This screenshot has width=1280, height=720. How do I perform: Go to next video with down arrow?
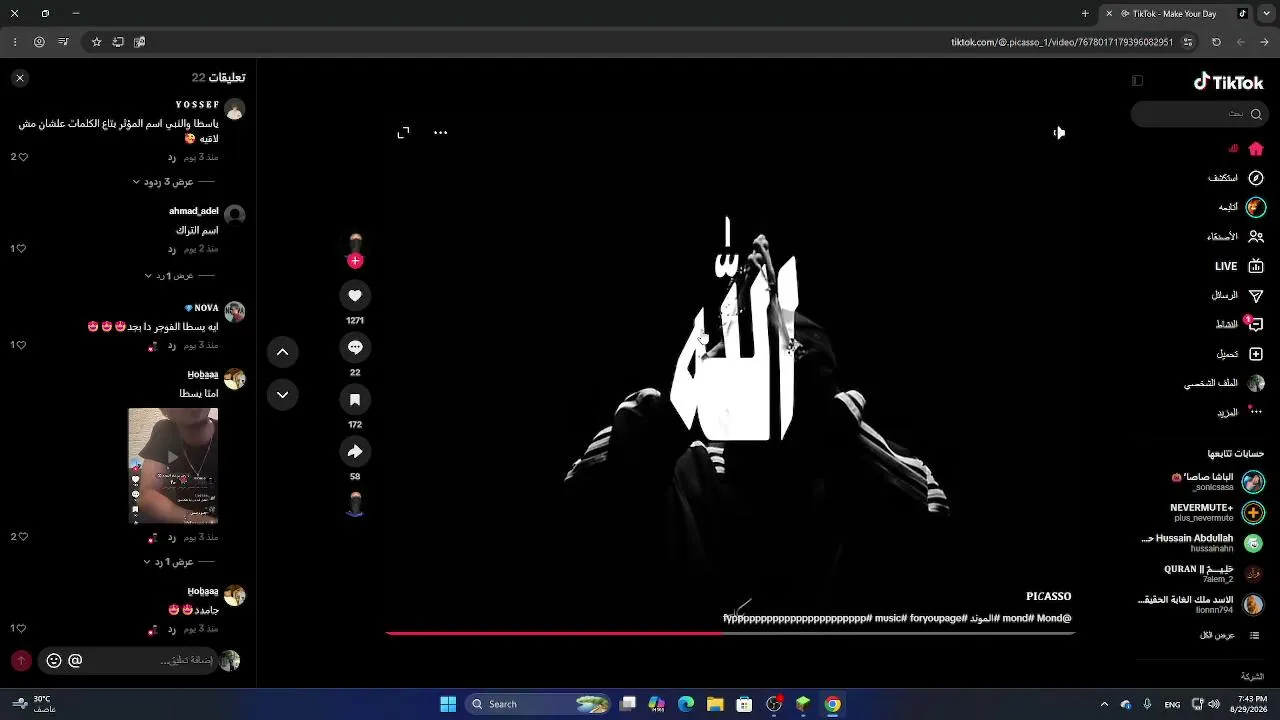(x=282, y=395)
